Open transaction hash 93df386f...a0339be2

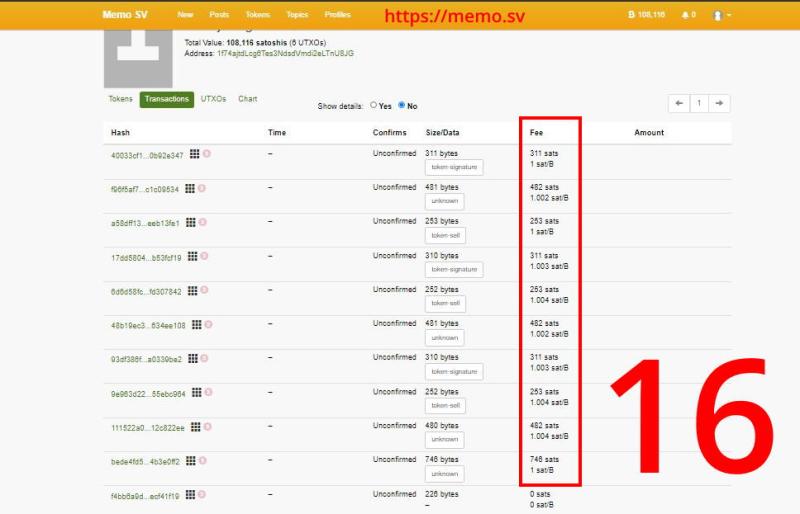(146, 359)
